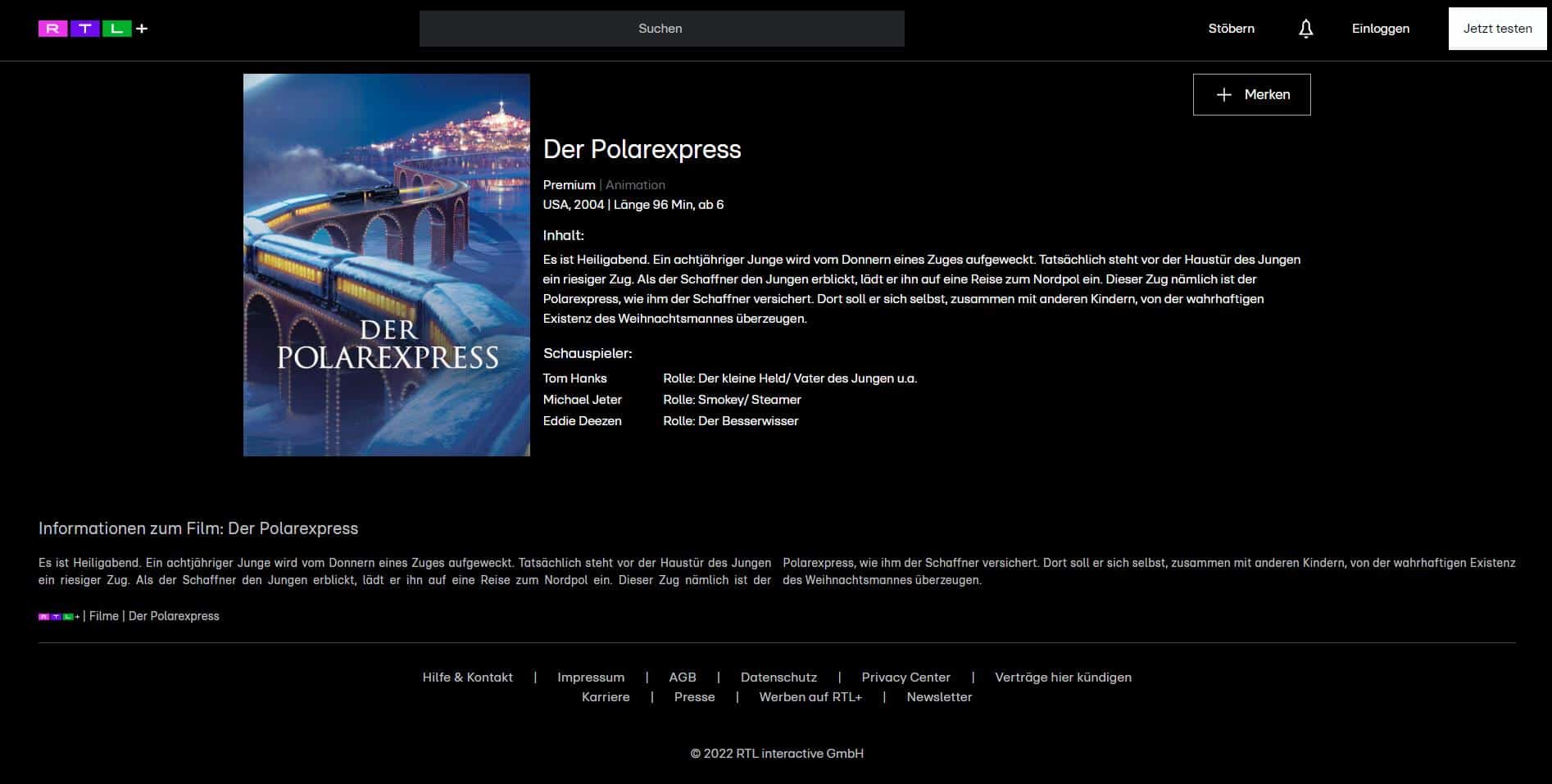Click the Inhalt heading
This screenshot has width=1552, height=784.
pyautogui.click(x=563, y=236)
